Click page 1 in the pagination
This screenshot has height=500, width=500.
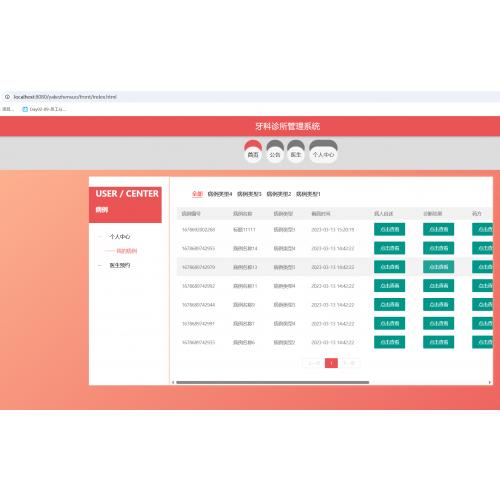pos(331,363)
